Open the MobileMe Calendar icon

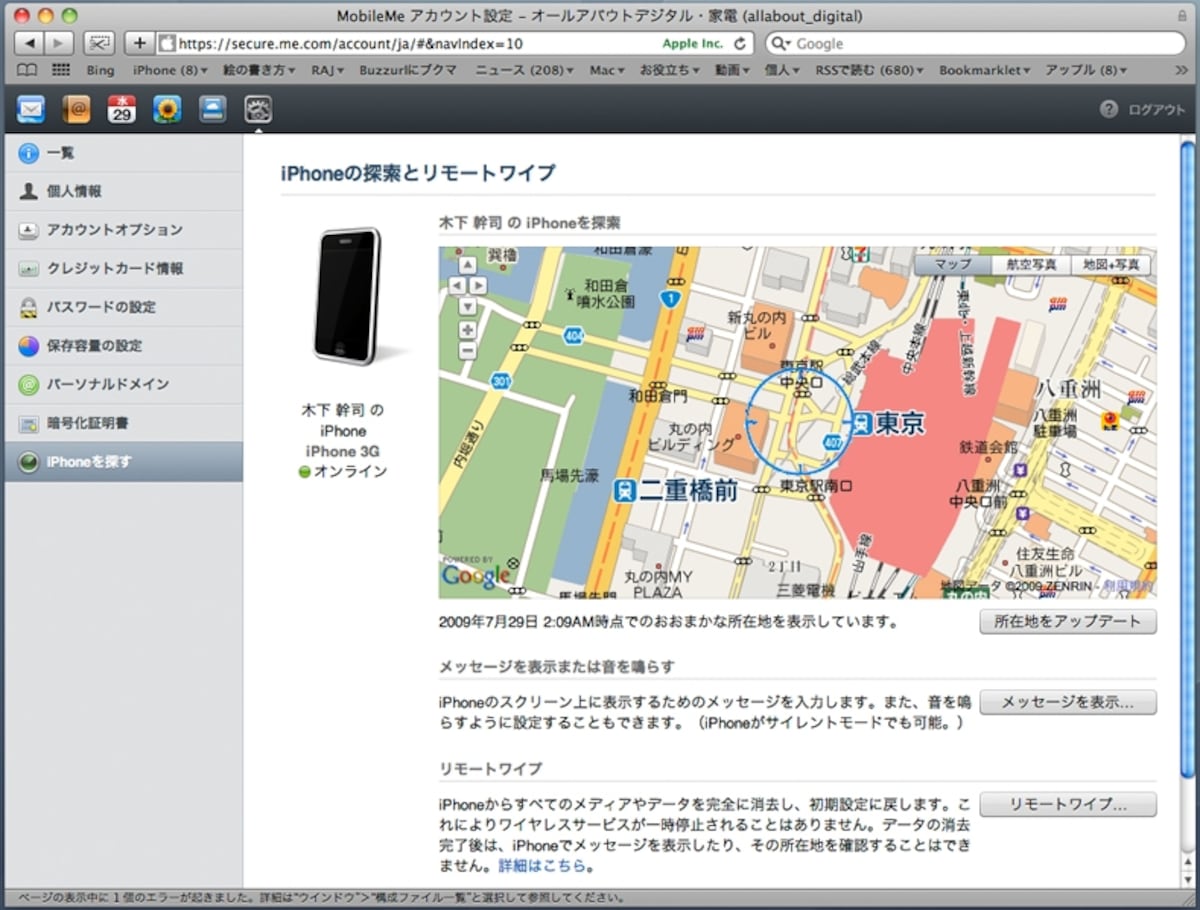[122, 109]
